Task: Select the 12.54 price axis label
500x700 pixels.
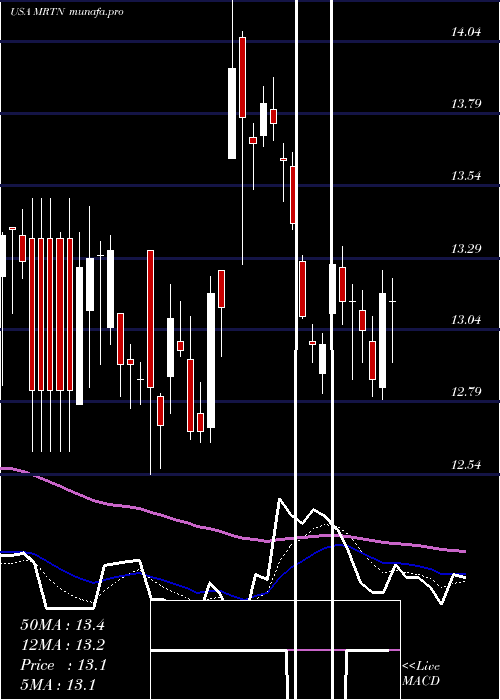Action: [x=466, y=465]
